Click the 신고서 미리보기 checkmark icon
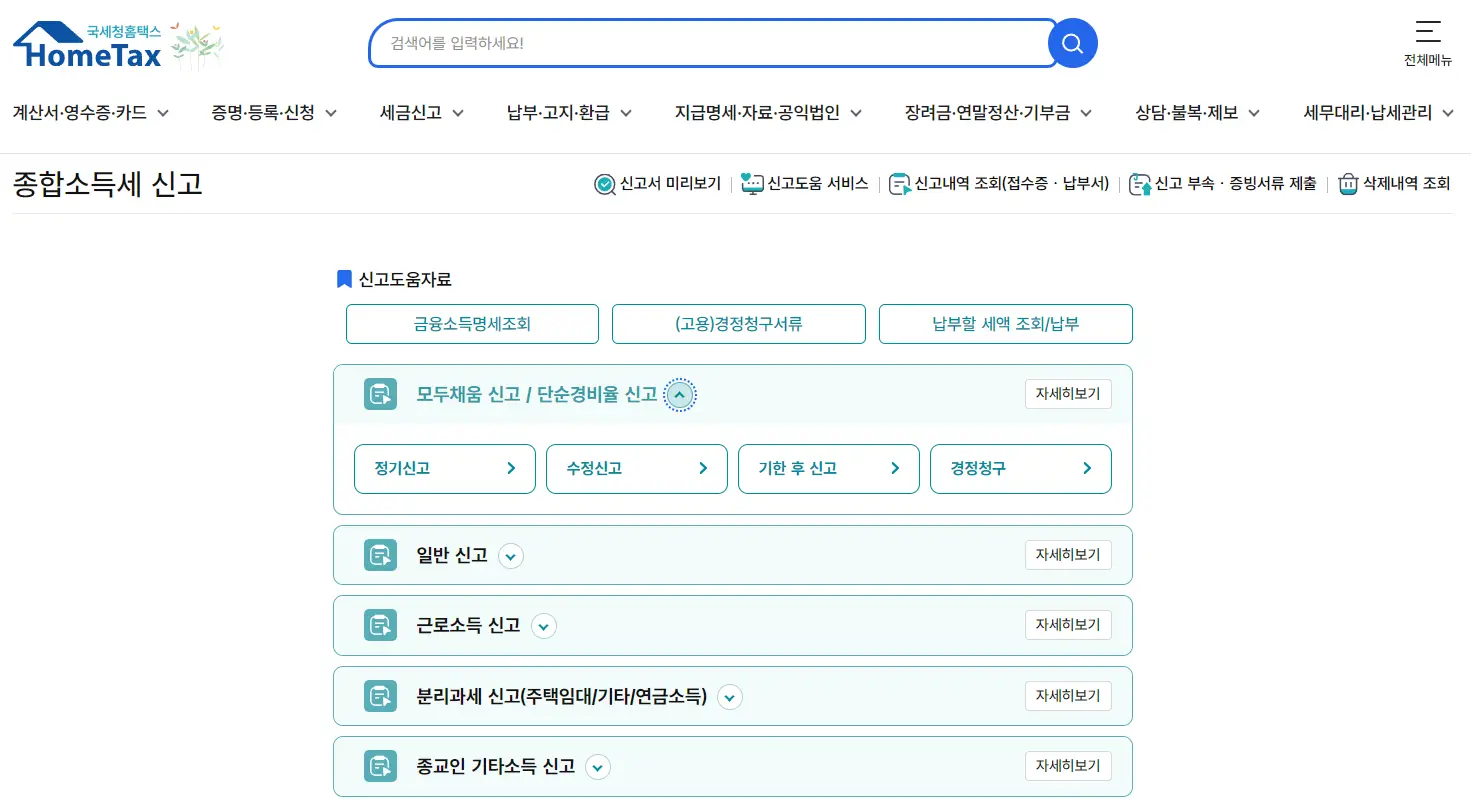Image resolution: width=1471 pixels, height=808 pixels. tap(604, 184)
